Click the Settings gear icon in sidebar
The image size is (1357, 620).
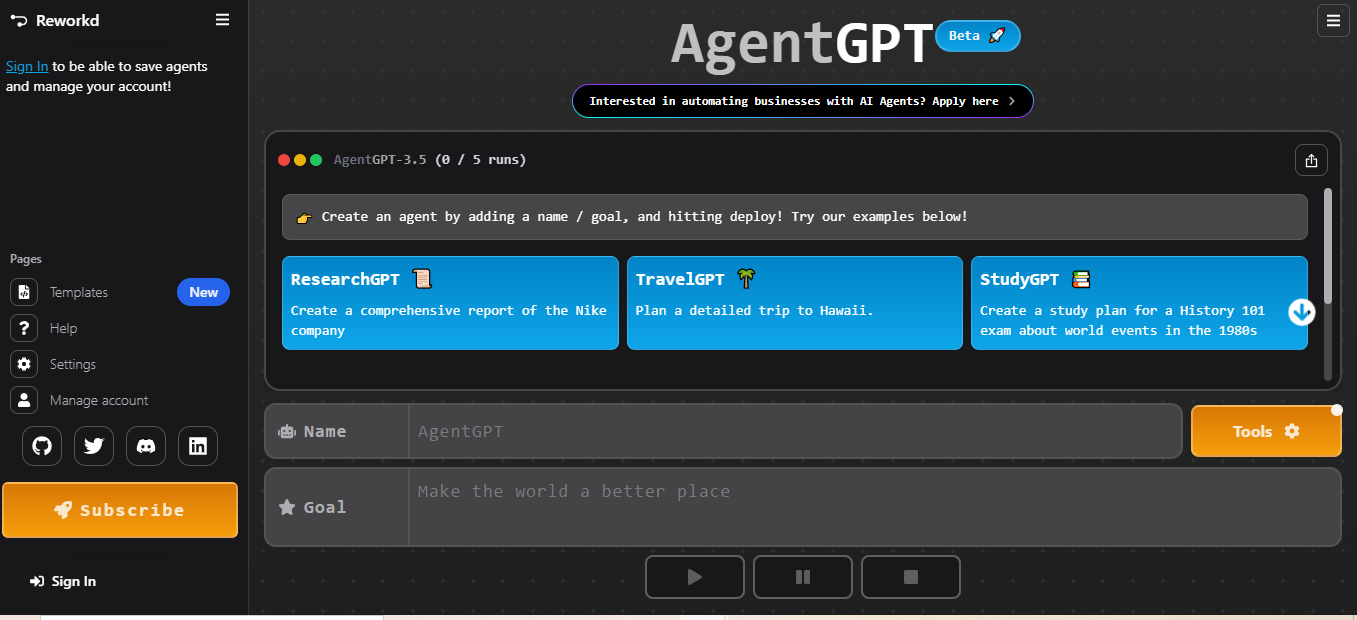(24, 364)
